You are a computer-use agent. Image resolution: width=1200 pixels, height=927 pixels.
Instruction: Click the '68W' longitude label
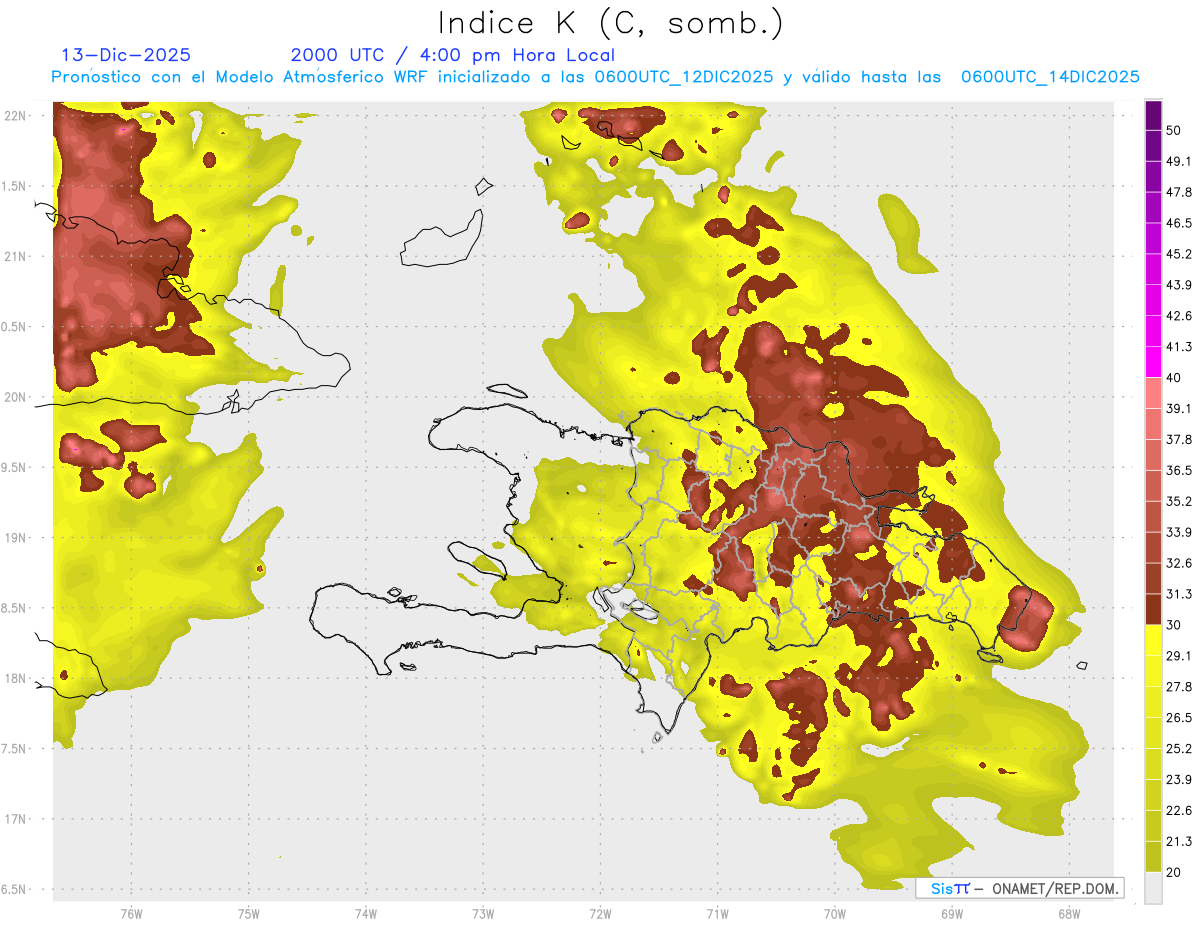pyautogui.click(x=1068, y=914)
